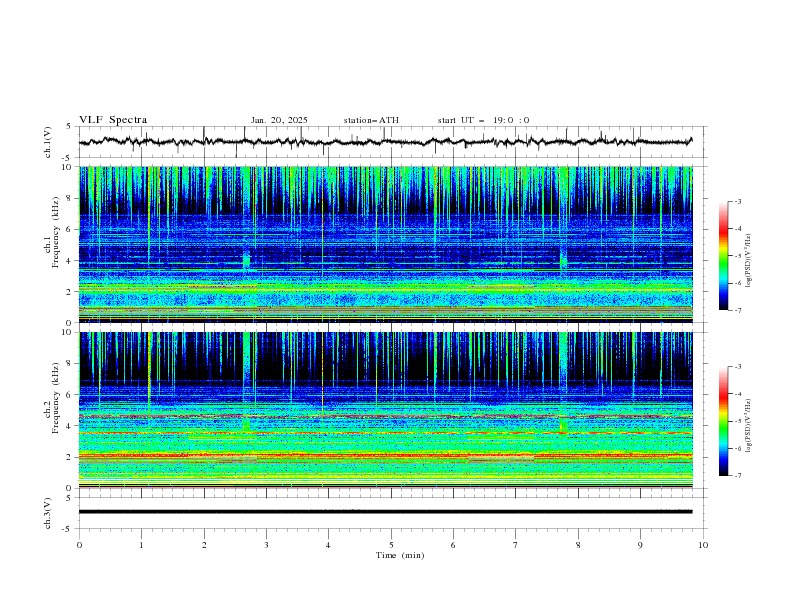The image size is (792, 612).
Task: Click the time axis tick label "3"
Action: 266,545
